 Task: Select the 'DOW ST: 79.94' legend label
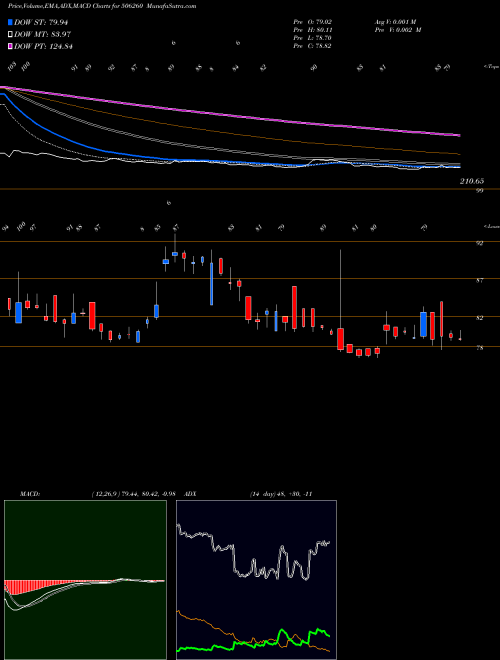41,22
